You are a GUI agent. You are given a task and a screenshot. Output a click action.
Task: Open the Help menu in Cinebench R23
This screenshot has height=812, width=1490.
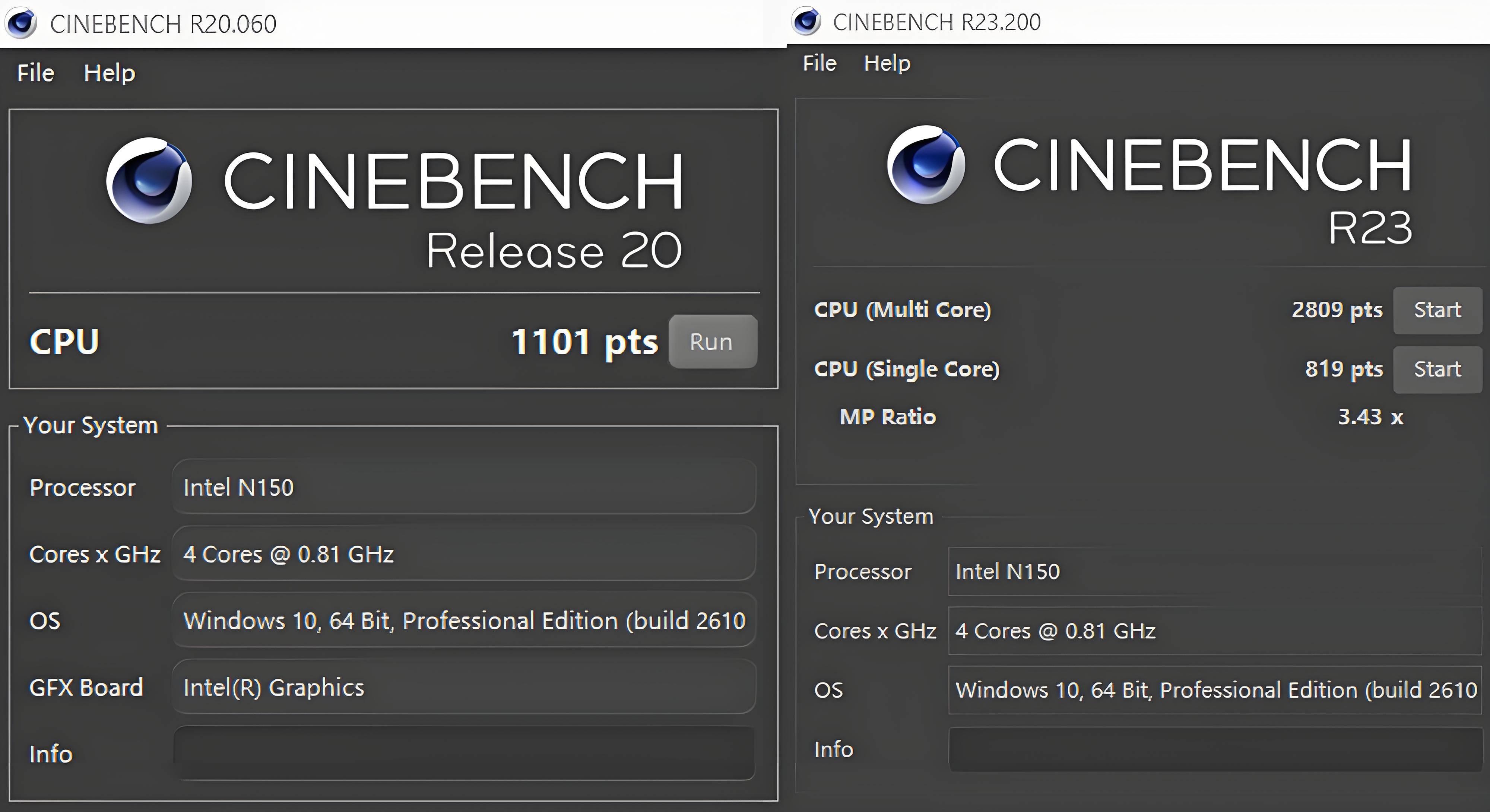click(x=887, y=63)
